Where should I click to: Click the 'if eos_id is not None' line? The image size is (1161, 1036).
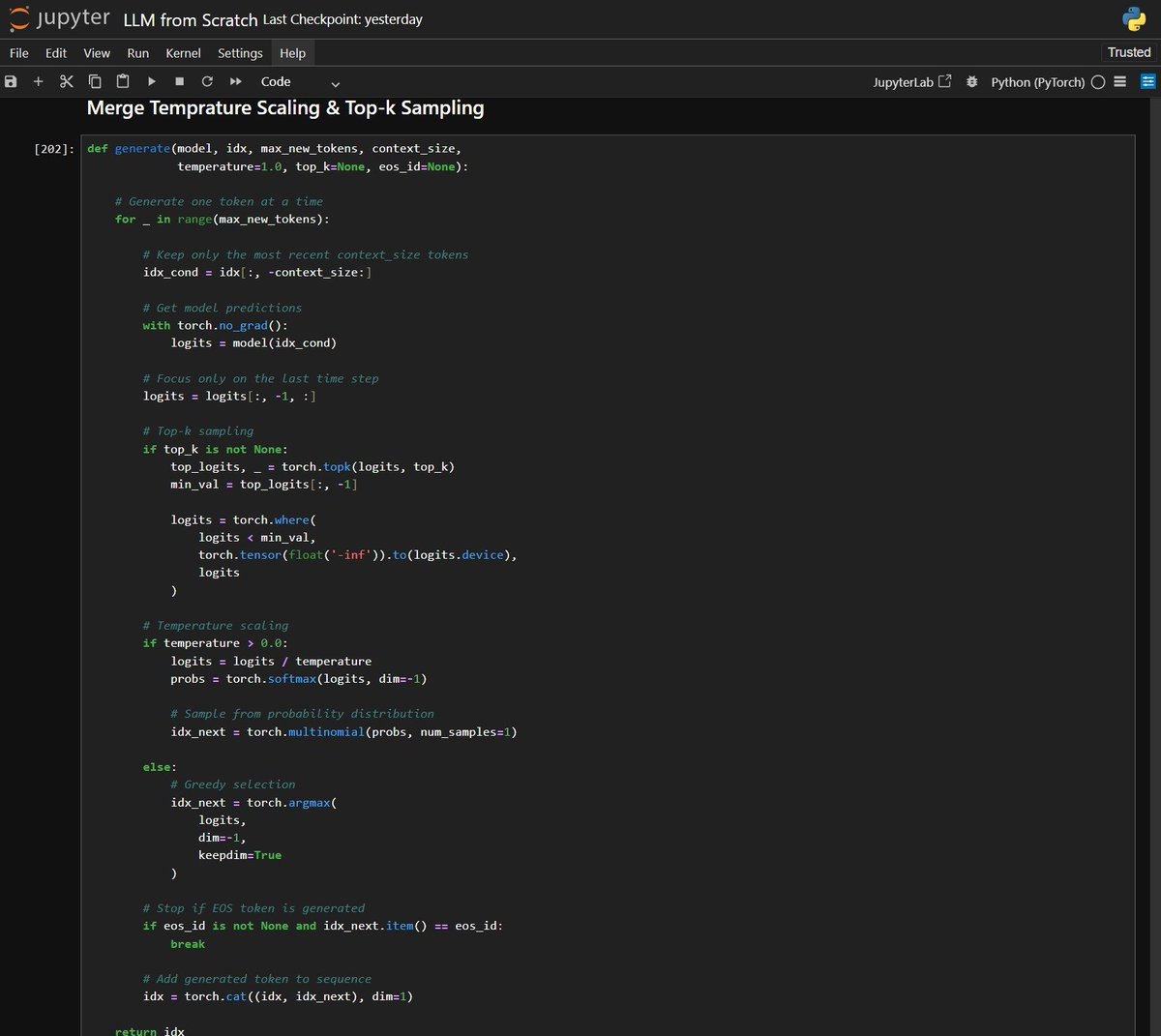tap(323, 927)
